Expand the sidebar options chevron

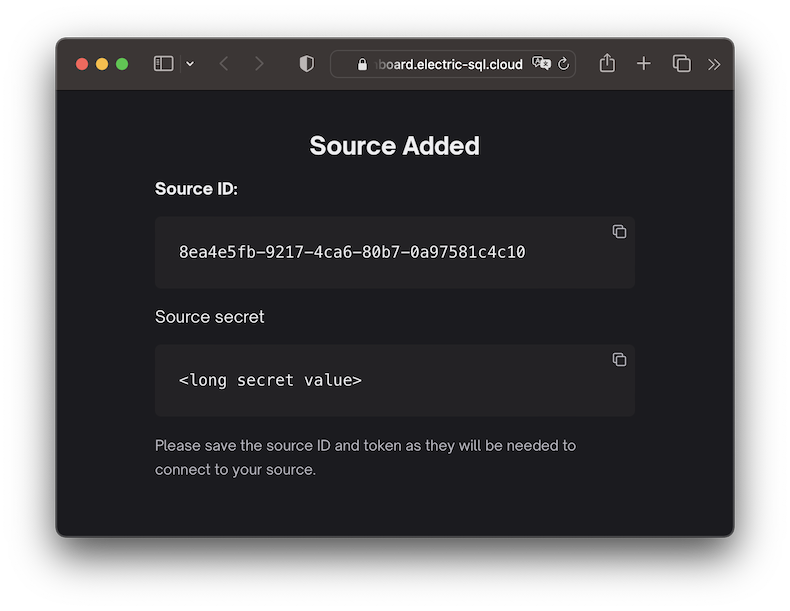pos(190,64)
